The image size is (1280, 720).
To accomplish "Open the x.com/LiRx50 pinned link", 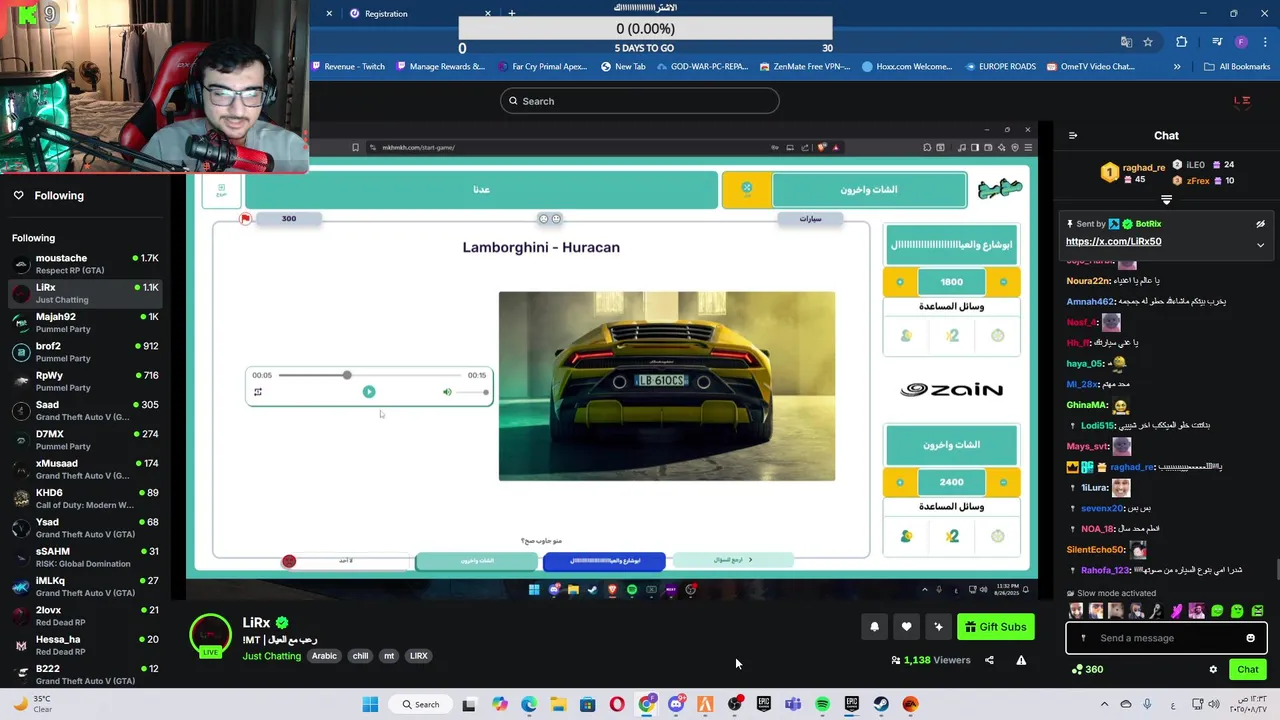I will (1113, 241).
